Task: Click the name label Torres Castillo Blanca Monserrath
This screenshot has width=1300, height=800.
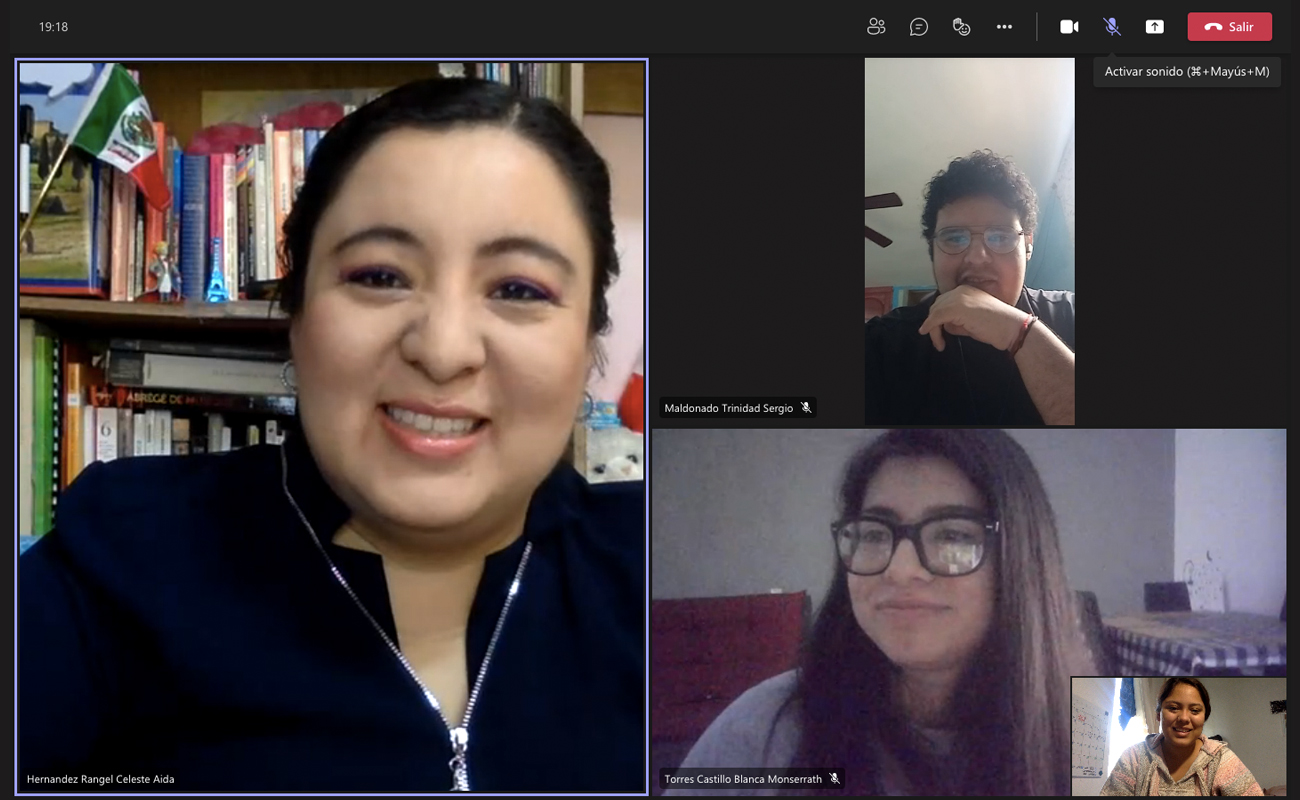Action: click(x=742, y=779)
